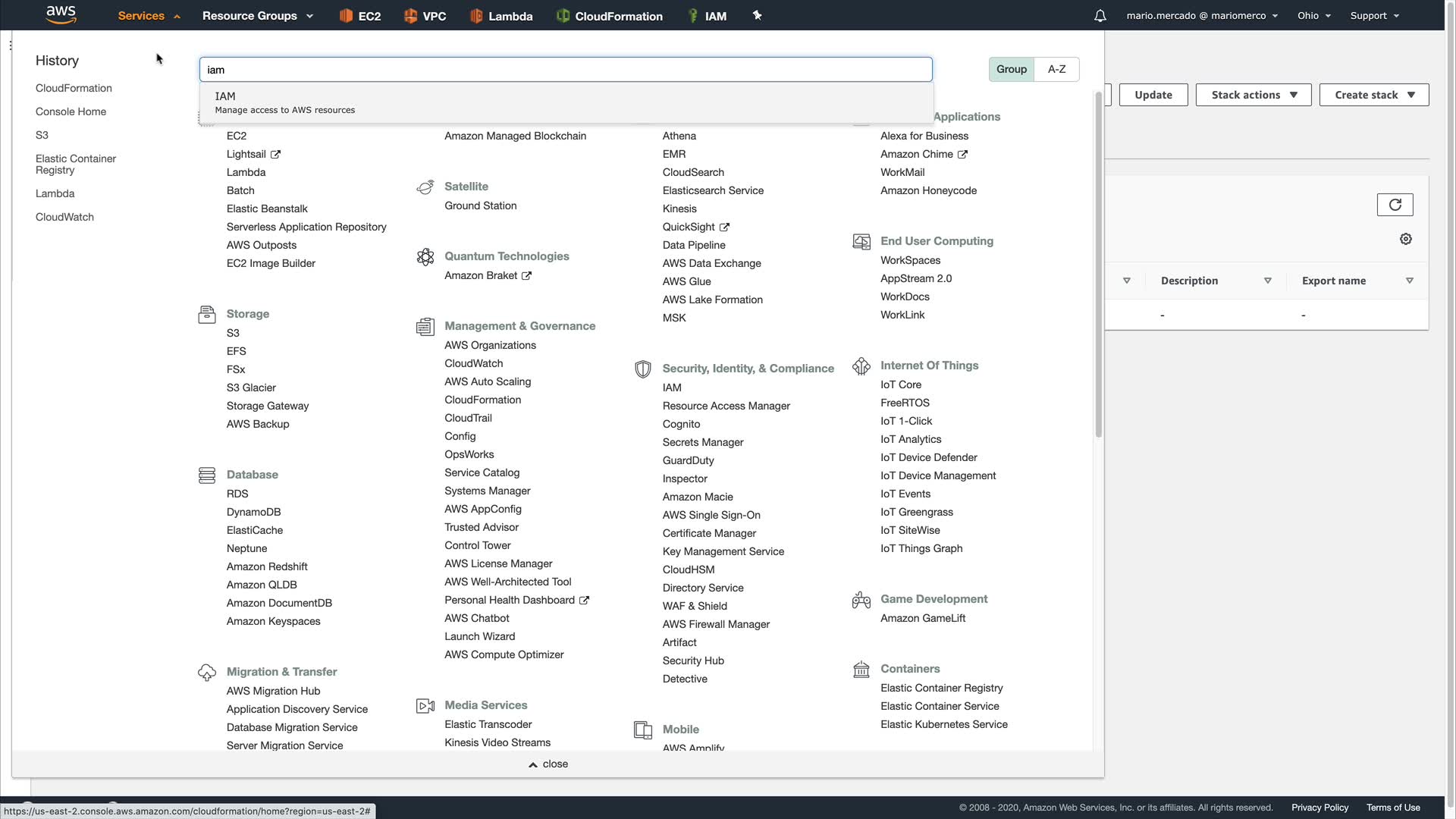Click the pin shortcuts icon in navbar
Viewport: 1456px width, 819px height.
click(757, 15)
